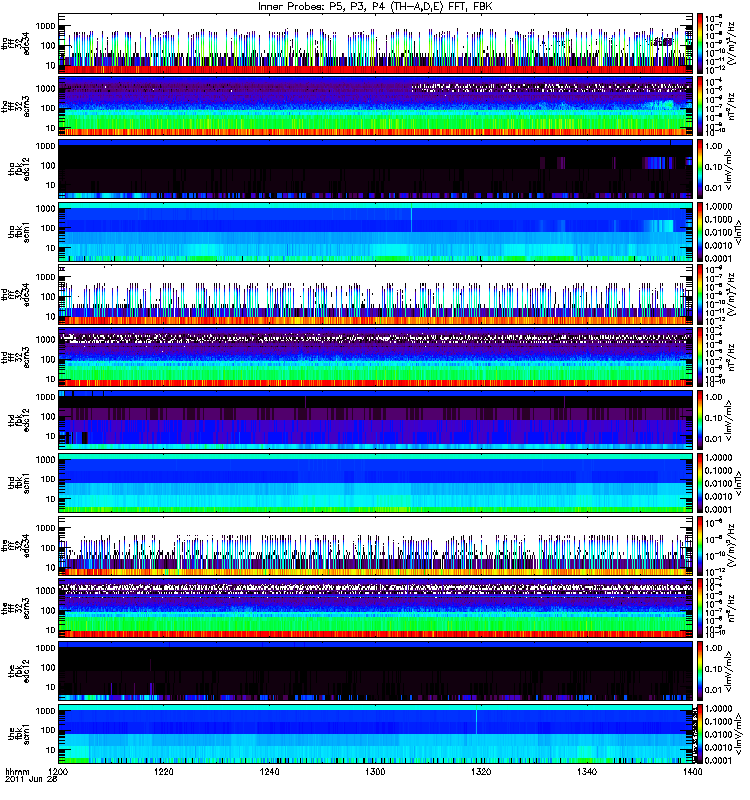Click the 'thd fbk scm1' y-axis label
Viewport: 750px width, 800px height.
(x=19, y=483)
